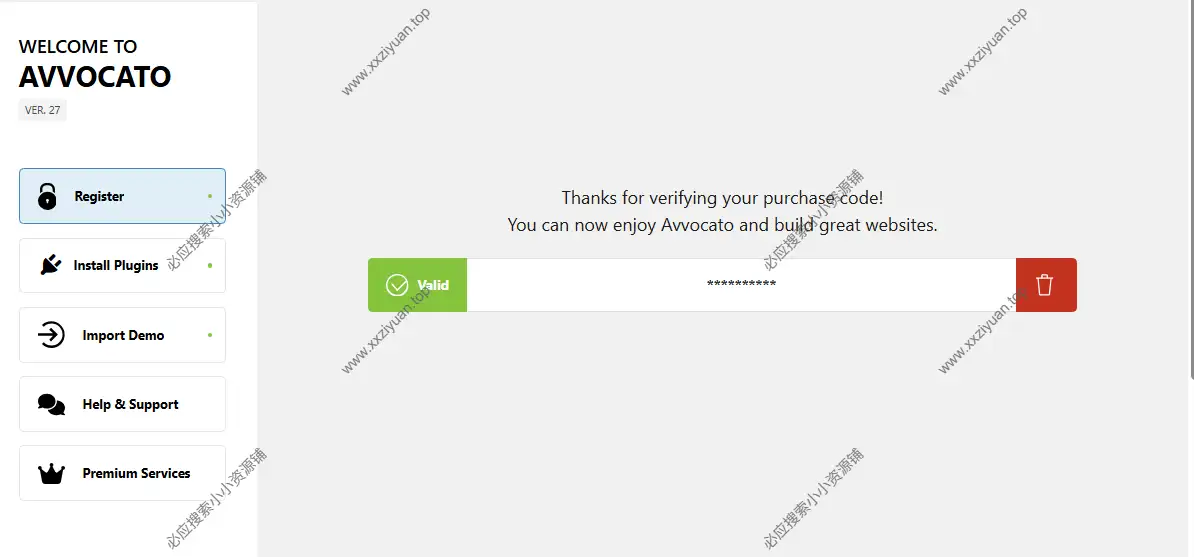Click the arrow-in-circle Import Demo icon
This screenshot has height=557, width=1194.
tap(51, 335)
